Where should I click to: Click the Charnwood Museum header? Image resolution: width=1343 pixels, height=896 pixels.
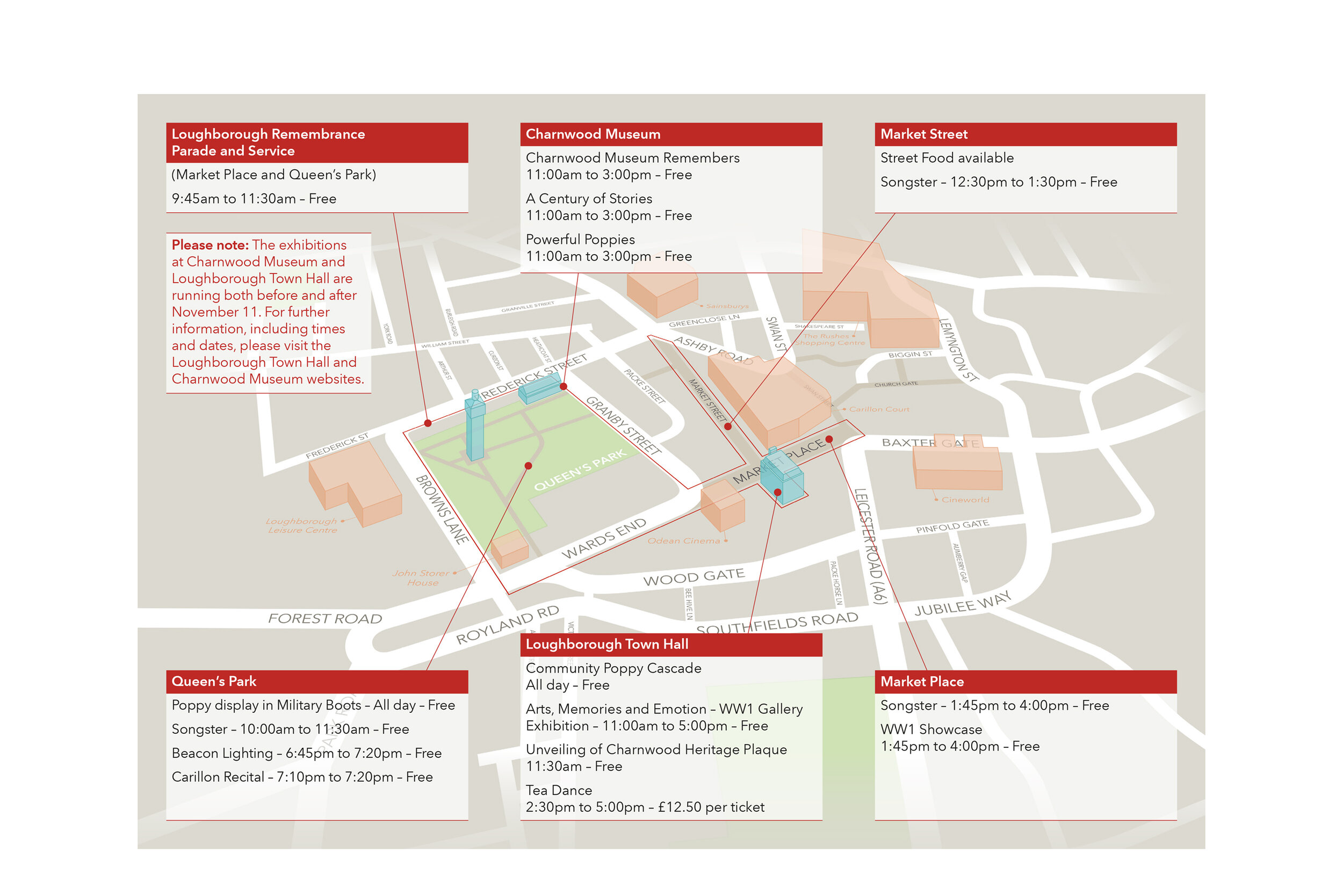tap(671, 134)
